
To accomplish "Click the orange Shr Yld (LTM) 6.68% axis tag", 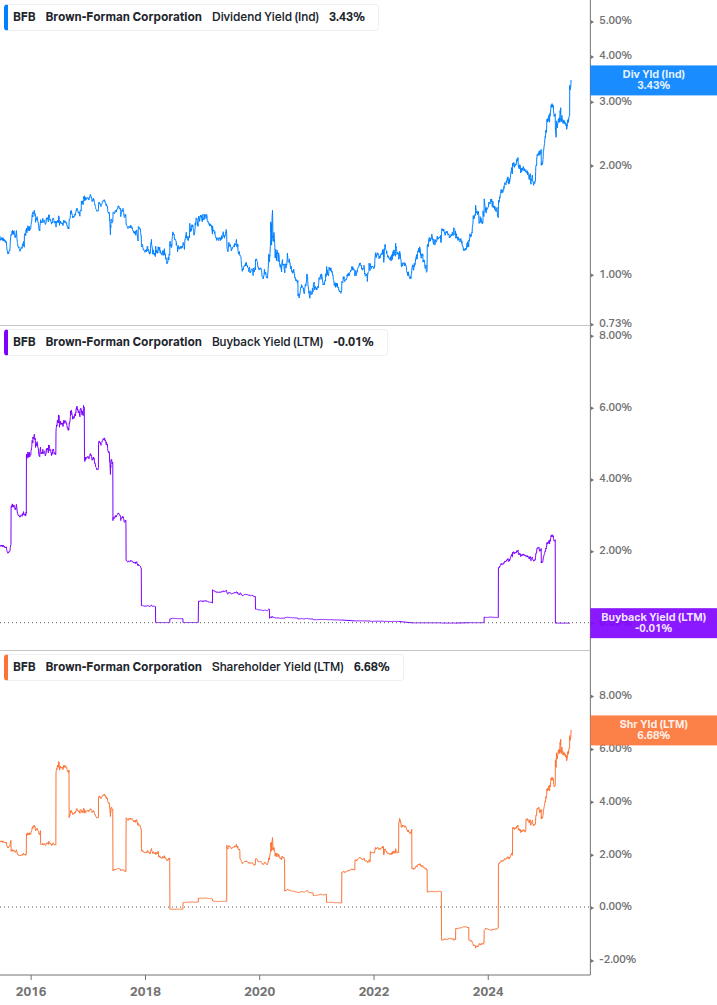I will pyautogui.click(x=654, y=730).
